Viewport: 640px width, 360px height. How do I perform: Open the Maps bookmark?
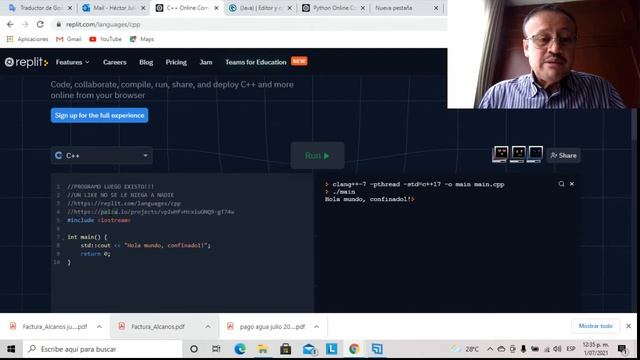pos(142,39)
